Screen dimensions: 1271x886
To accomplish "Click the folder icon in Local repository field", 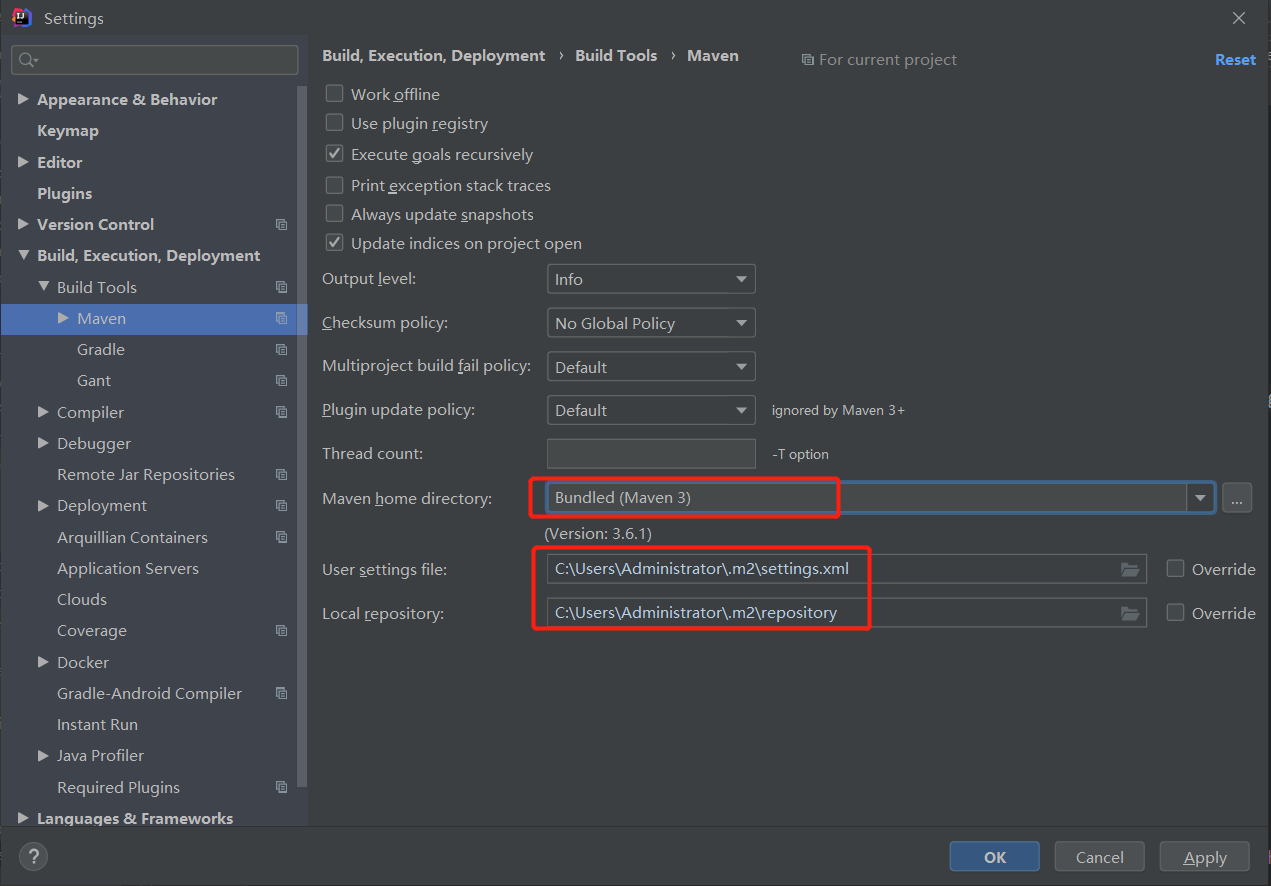I will [x=1130, y=613].
